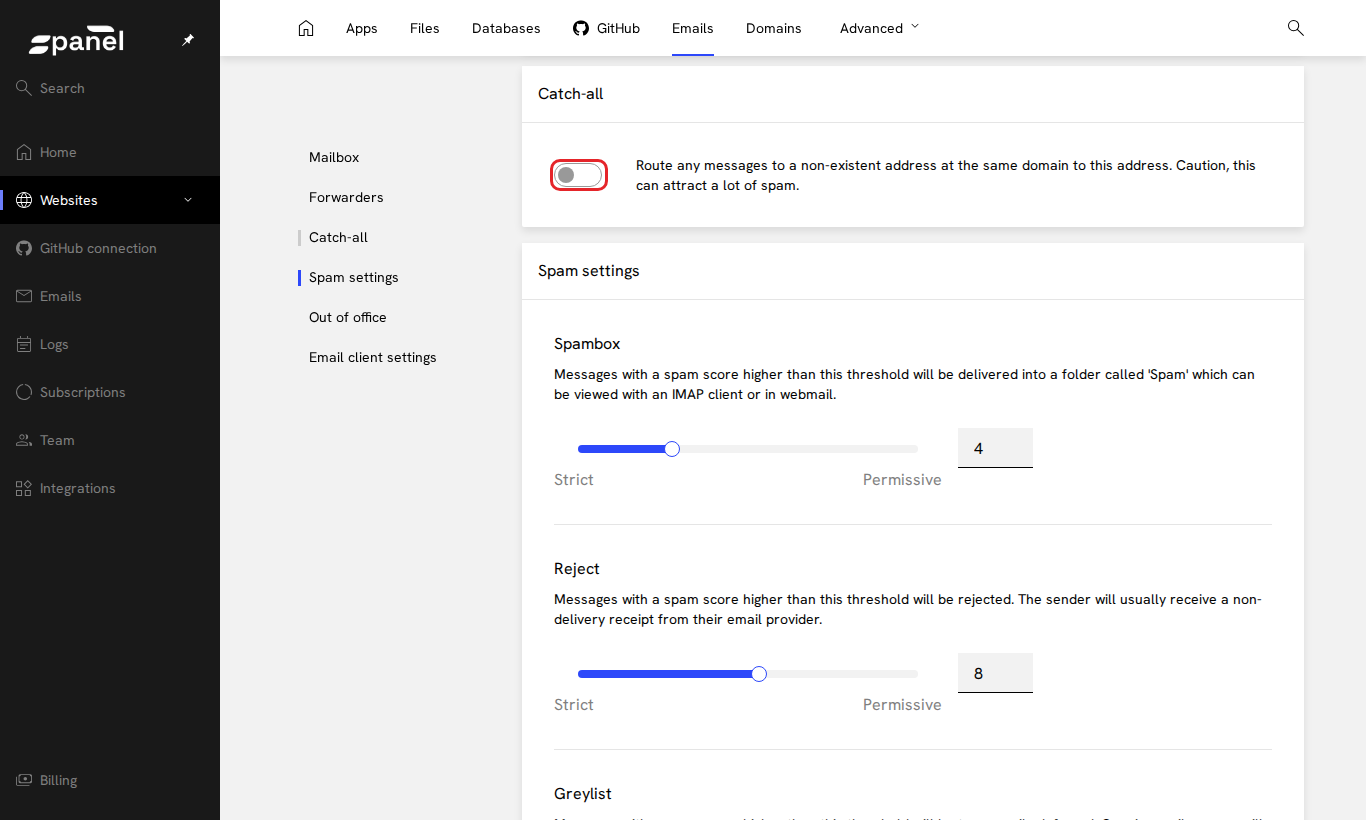Click the spanel logo
The height and width of the screenshot is (820, 1366).
point(77,41)
